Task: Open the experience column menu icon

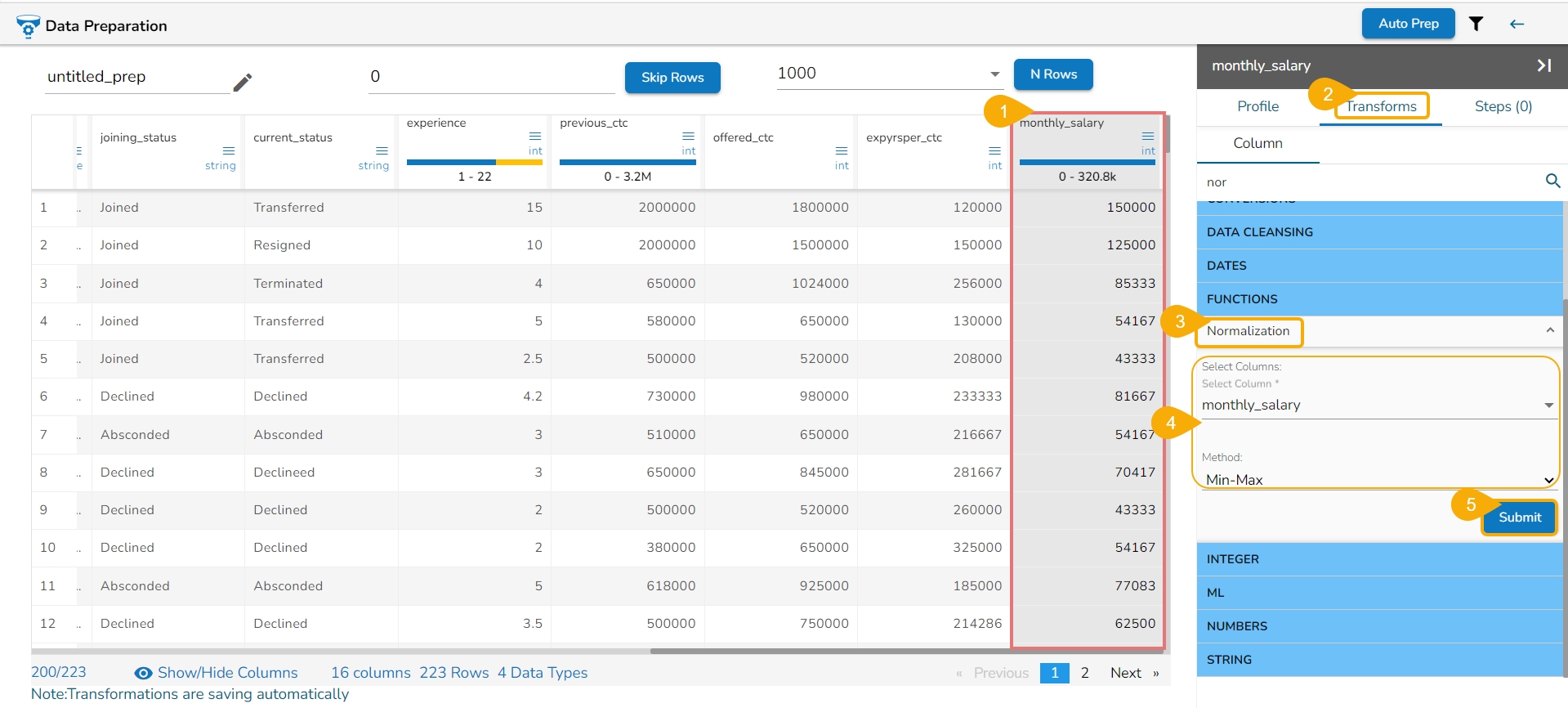Action: (535, 136)
